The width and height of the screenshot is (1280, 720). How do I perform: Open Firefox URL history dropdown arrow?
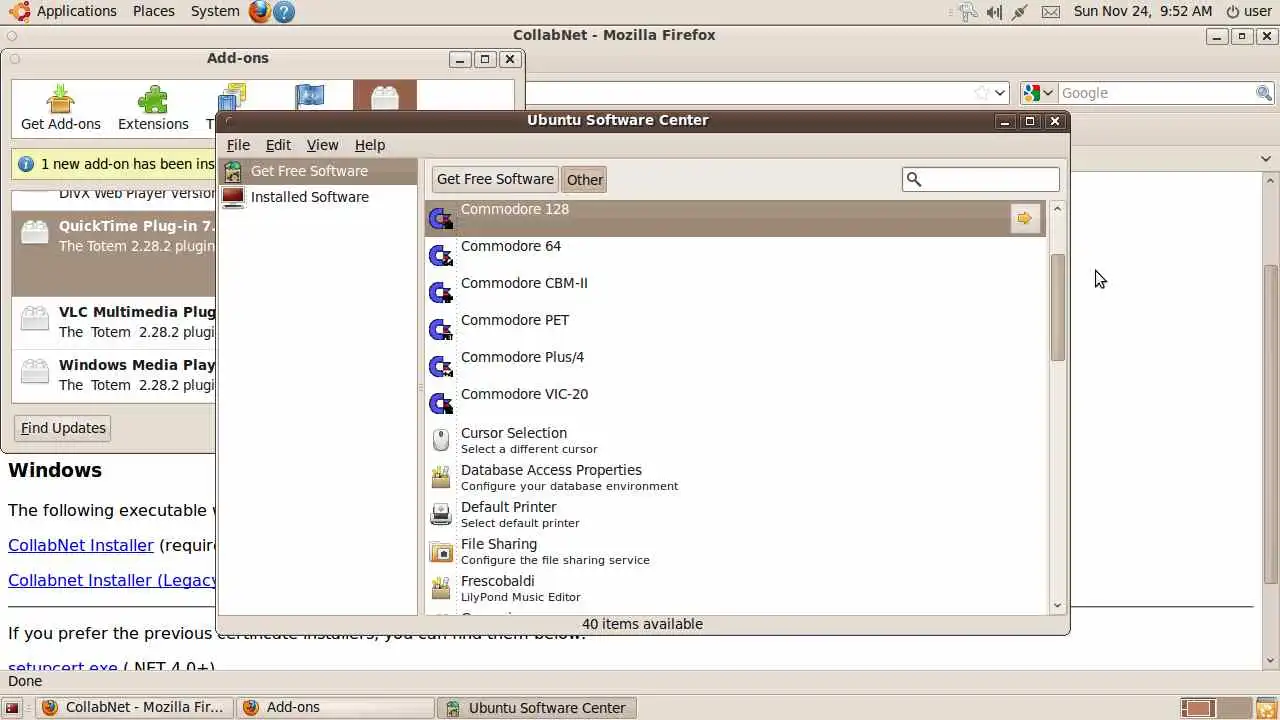click(1000, 93)
